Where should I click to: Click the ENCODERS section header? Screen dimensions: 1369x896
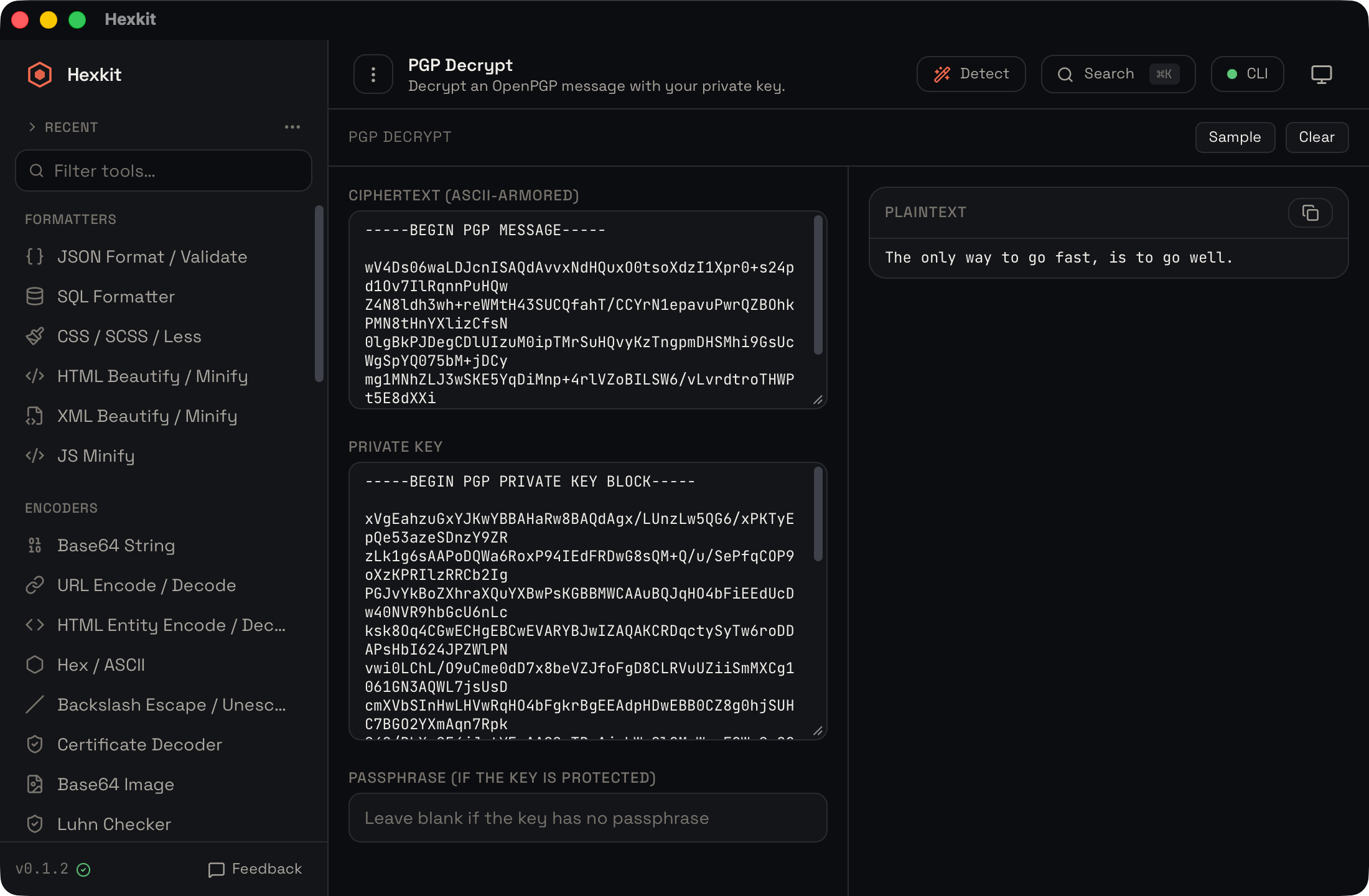(61, 508)
